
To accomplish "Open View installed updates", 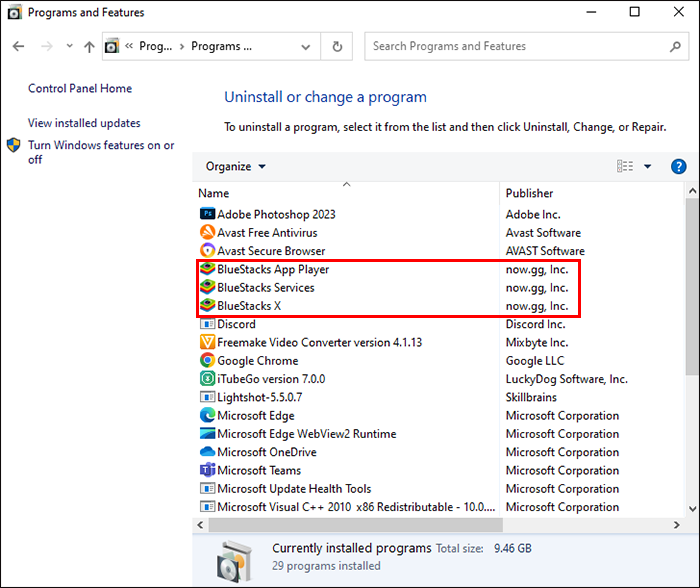I will (84, 123).
